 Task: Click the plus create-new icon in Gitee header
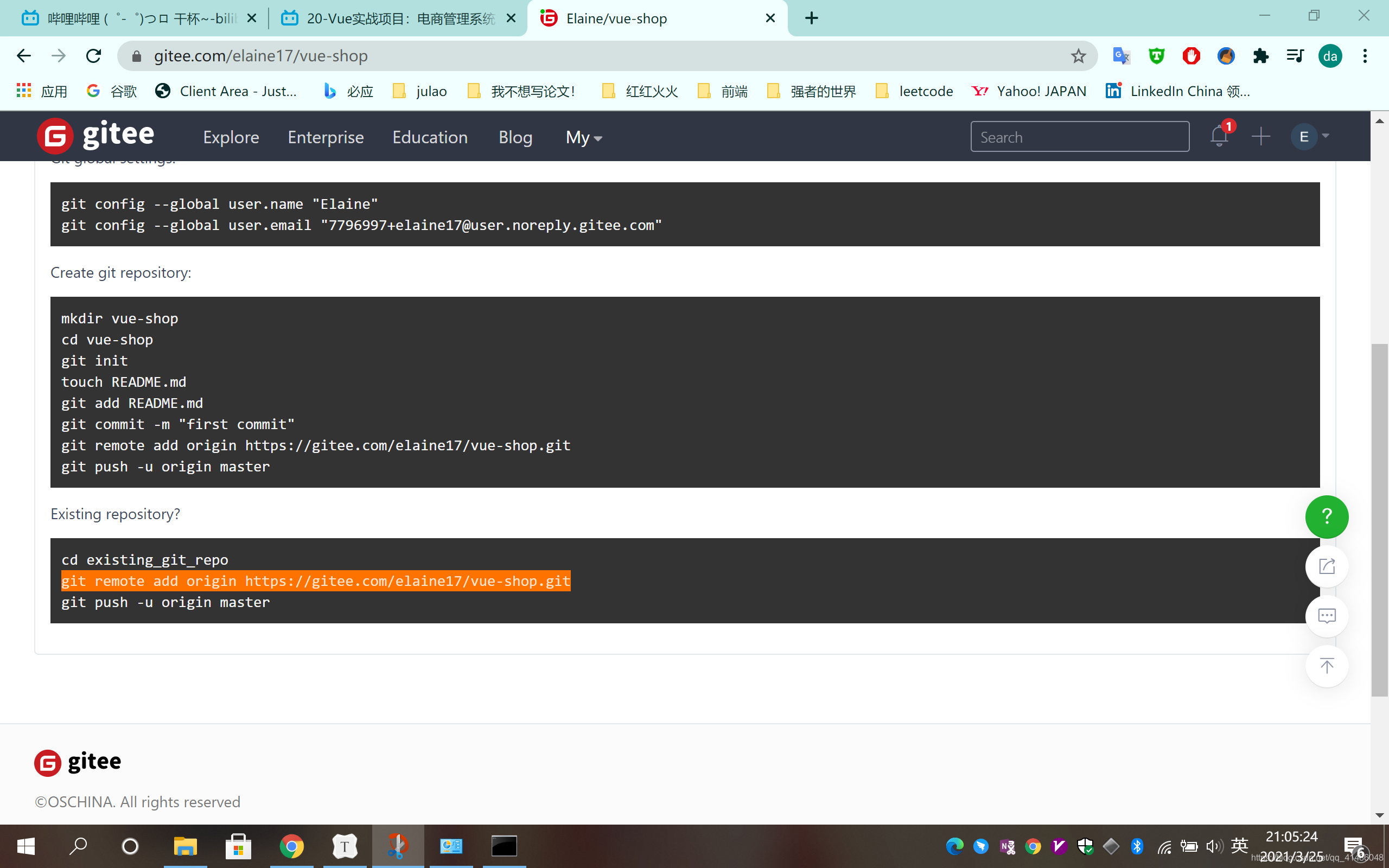point(1260,137)
